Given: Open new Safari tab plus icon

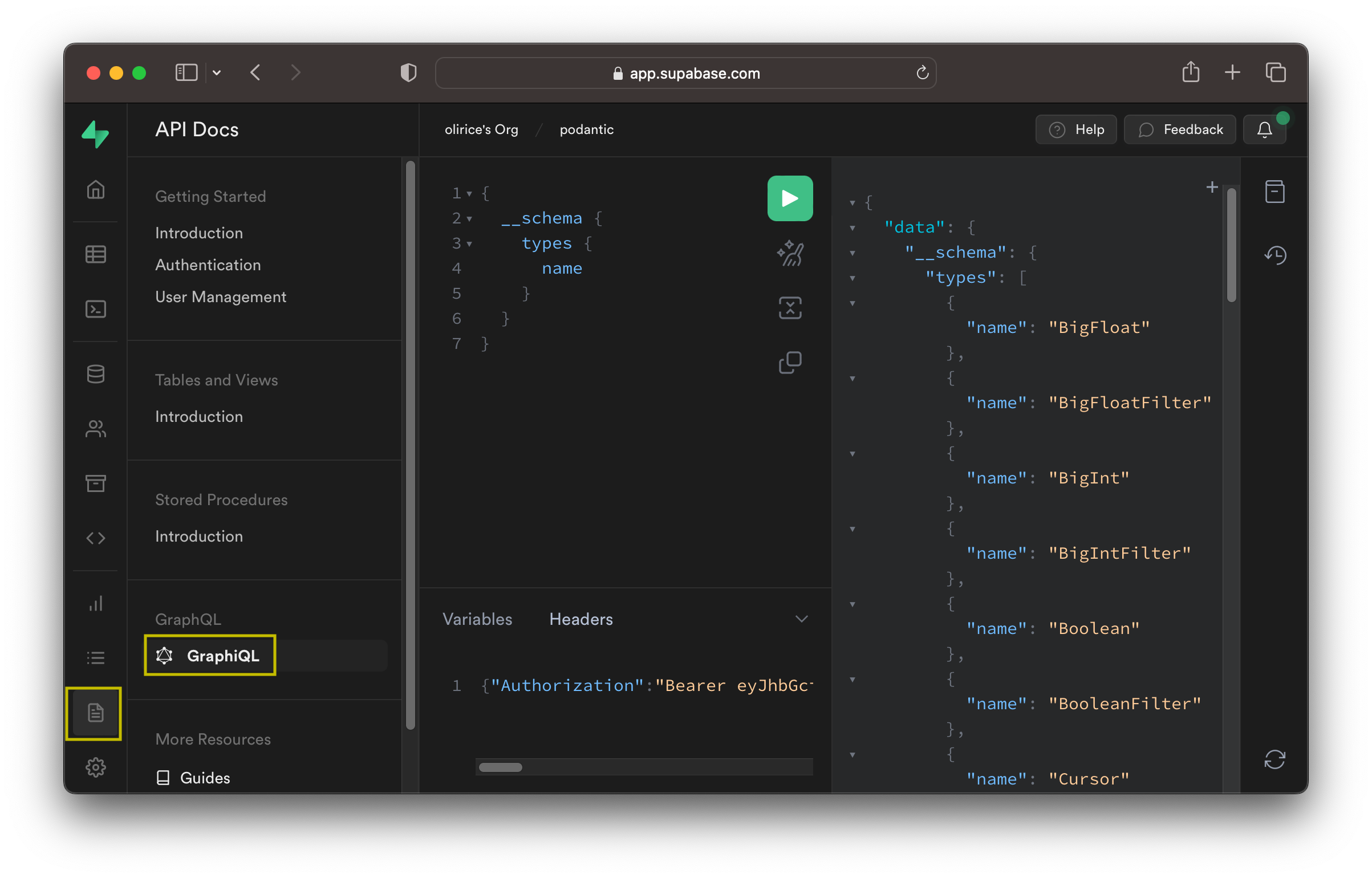Looking at the screenshot, I should pyautogui.click(x=1232, y=72).
